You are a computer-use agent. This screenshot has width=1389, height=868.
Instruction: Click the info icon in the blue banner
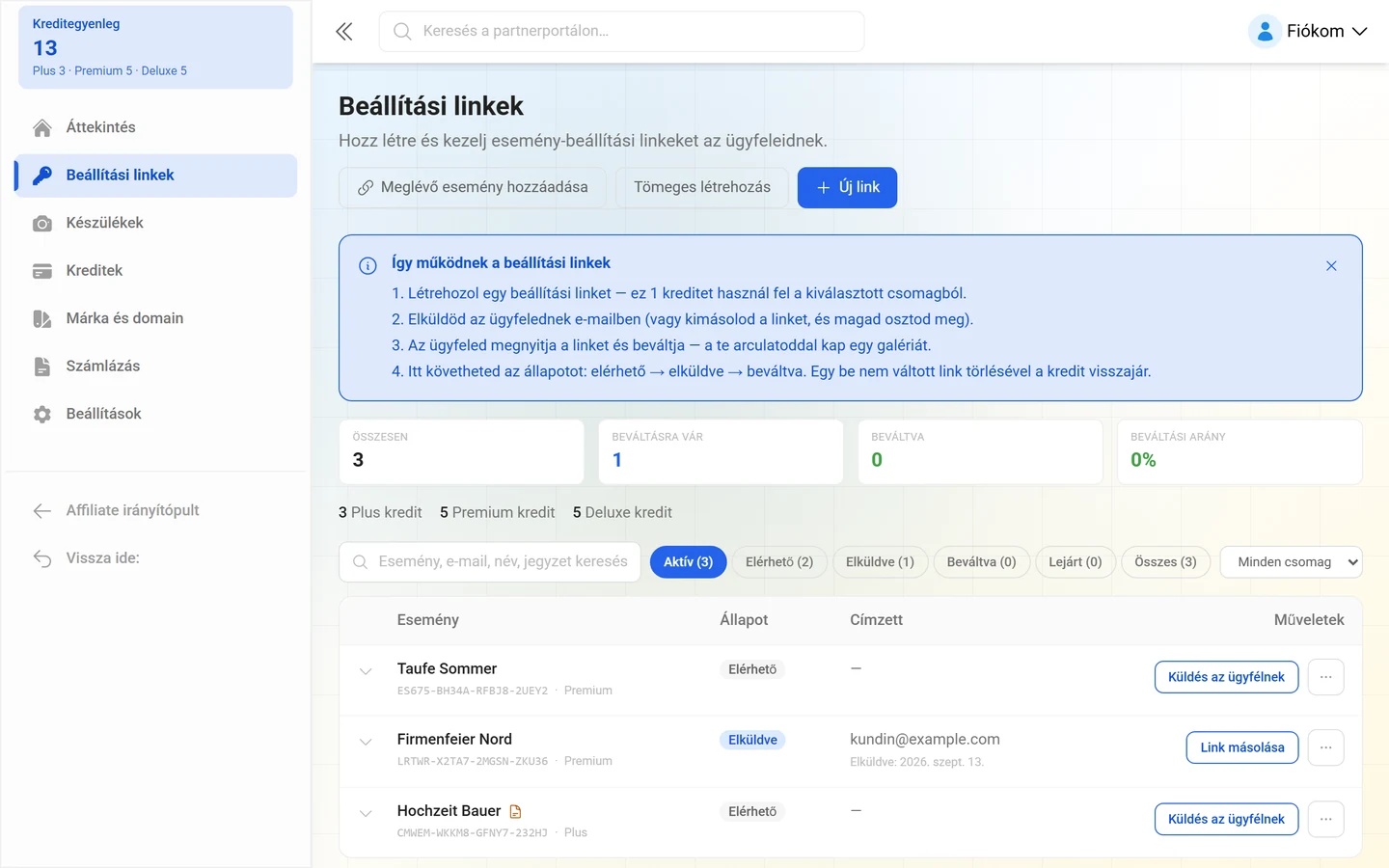(368, 266)
